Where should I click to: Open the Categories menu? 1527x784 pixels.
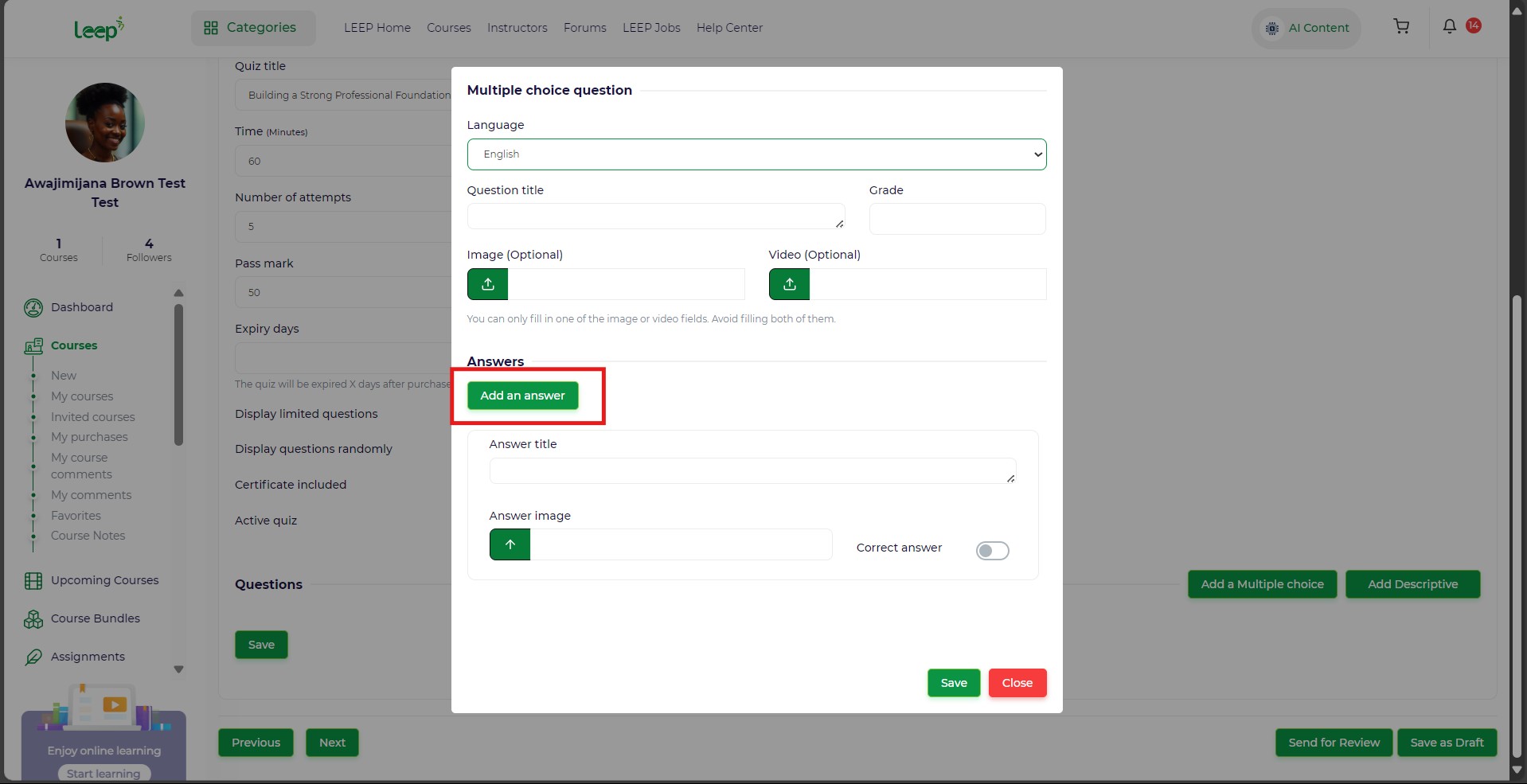[252, 28]
